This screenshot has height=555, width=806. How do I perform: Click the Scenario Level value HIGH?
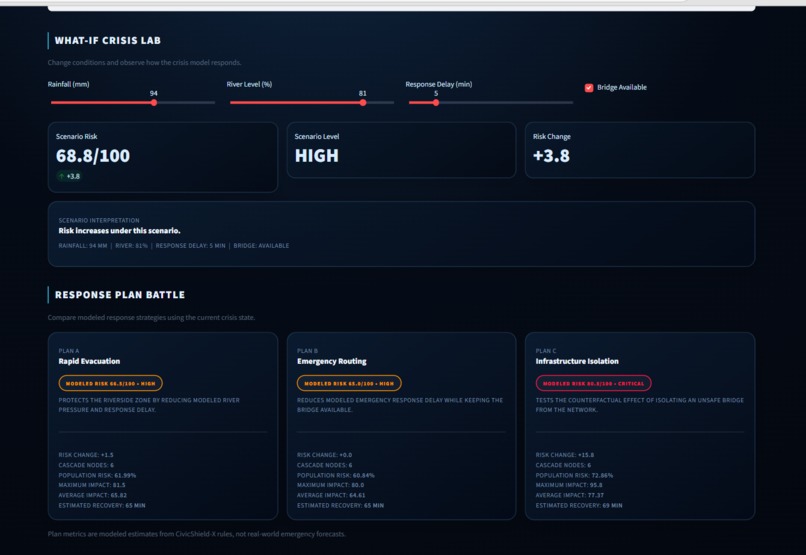point(317,156)
